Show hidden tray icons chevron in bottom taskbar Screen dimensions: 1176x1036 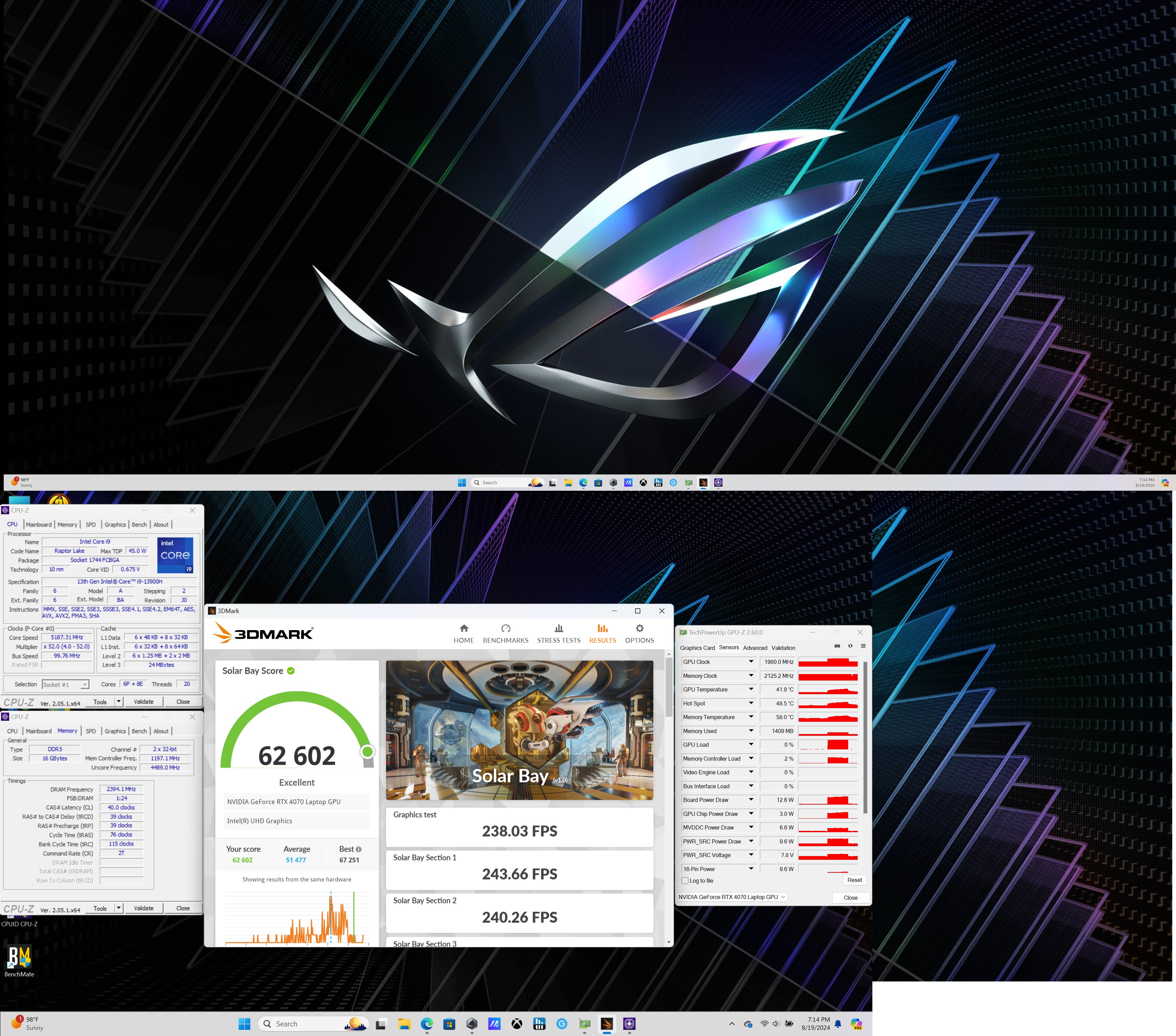(731, 1024)
